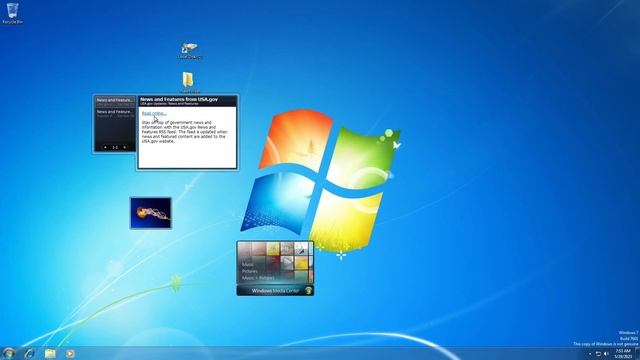Viewport: 640px width, 360px height.
Task: Click the green Media Center orb icon
Action: pyautogui.click(x=309, y=291)
